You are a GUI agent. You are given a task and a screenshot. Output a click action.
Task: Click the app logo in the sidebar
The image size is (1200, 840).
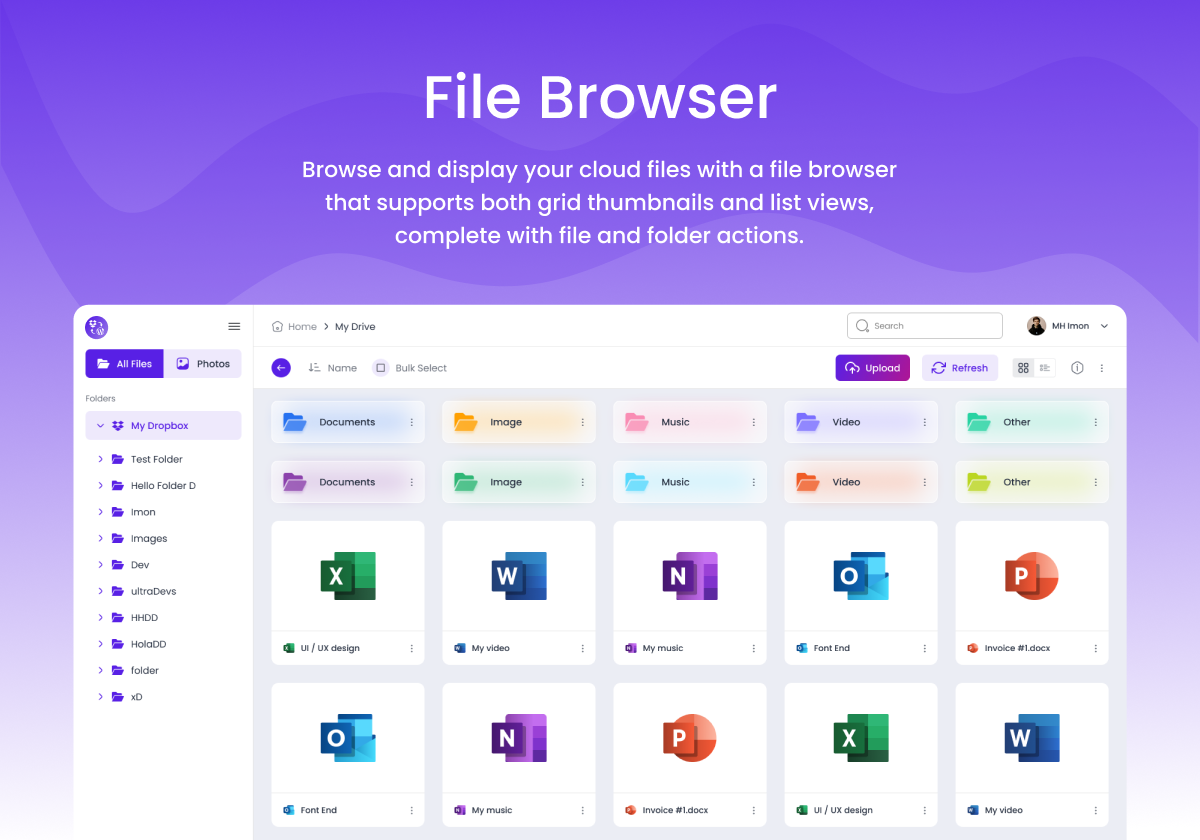(x=96, y=326)
